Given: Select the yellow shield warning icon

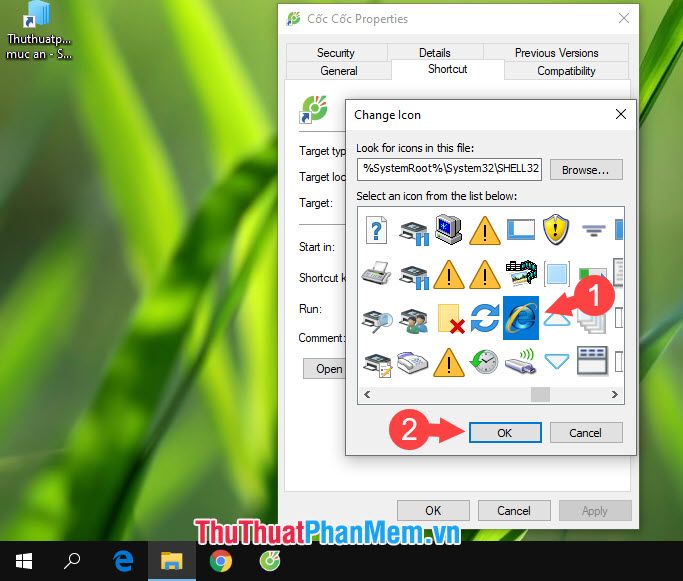Looking at the screenshot, I should click(556, 229).
